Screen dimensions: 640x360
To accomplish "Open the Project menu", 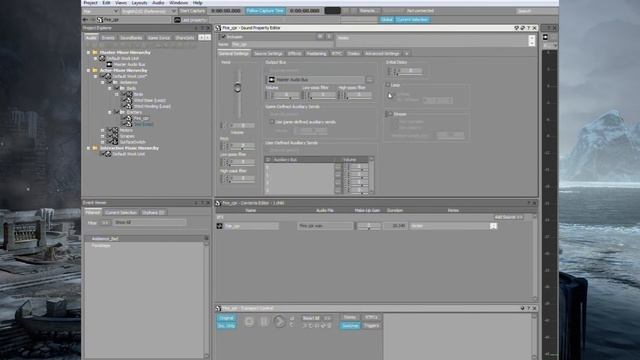I will 90,2.
